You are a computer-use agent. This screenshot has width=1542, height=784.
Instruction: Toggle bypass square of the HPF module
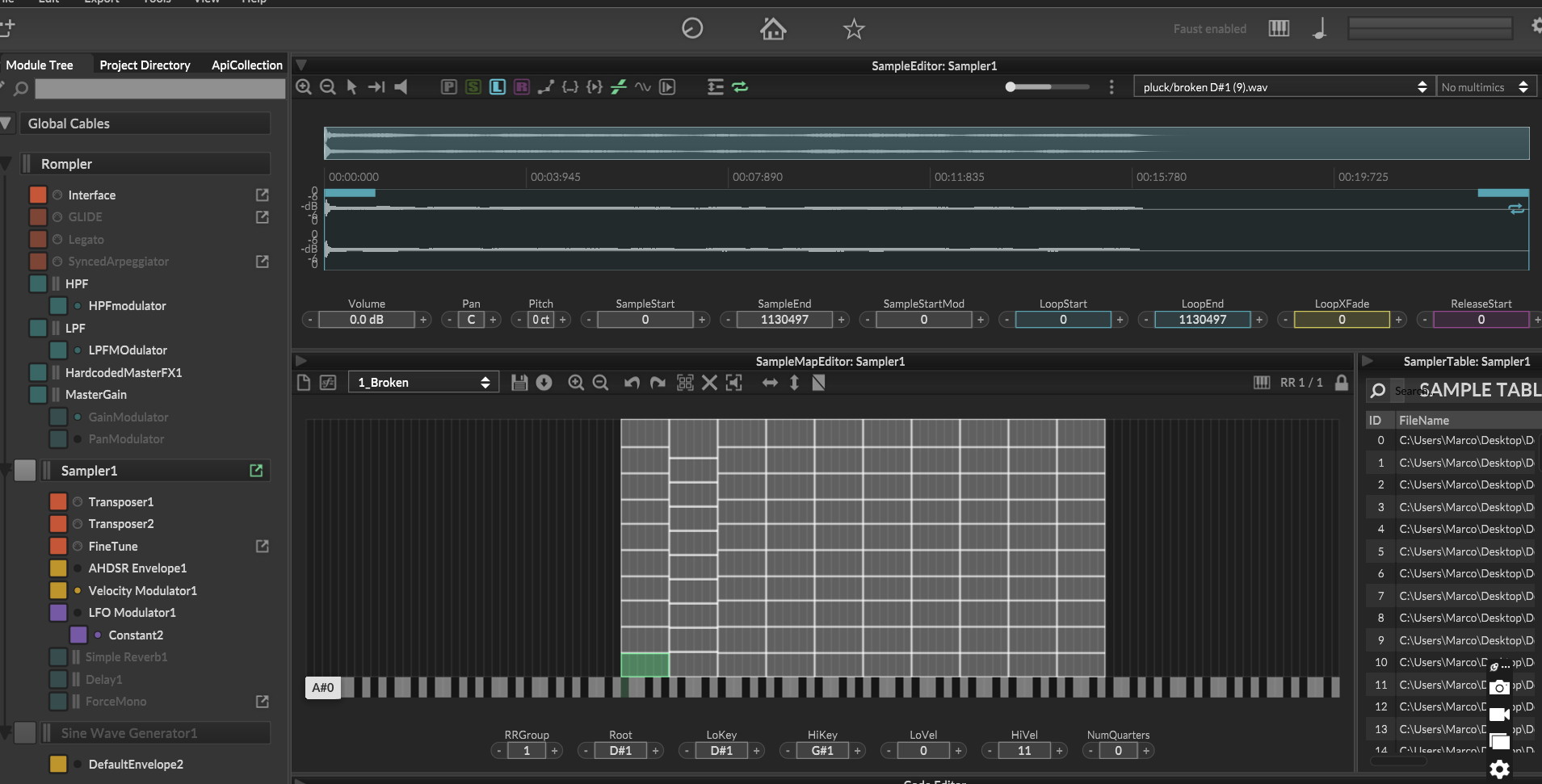pyautogui.click(x=38, y=283)
